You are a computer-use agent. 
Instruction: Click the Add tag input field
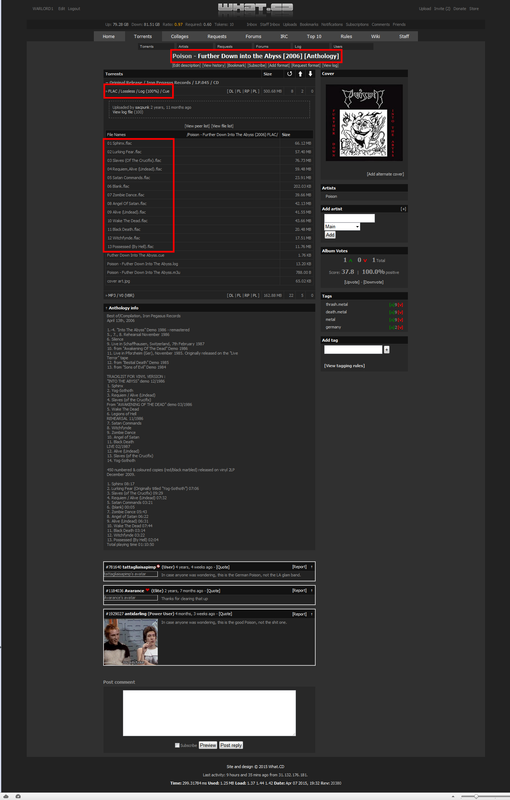click(x=353, y=349)
